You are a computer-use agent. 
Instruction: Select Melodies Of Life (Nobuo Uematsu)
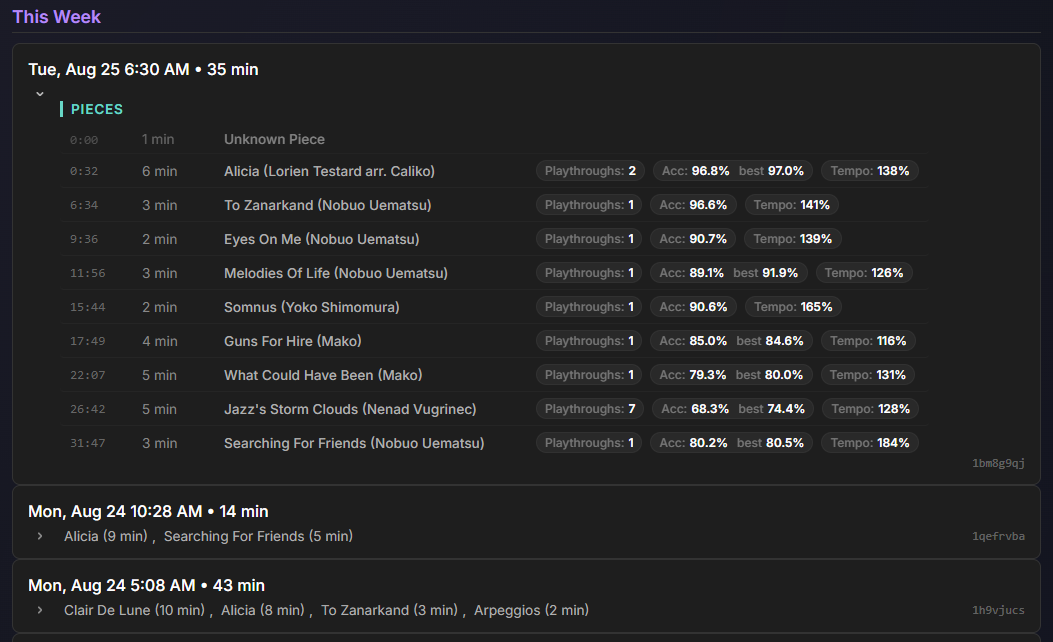pos(336,273)
